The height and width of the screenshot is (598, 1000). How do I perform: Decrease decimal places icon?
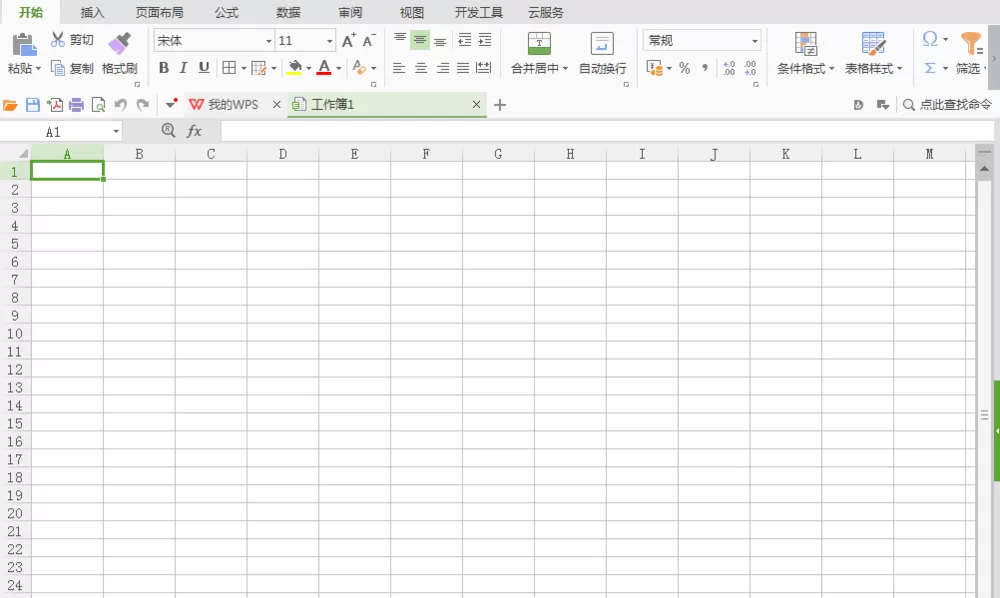[750, 68]
